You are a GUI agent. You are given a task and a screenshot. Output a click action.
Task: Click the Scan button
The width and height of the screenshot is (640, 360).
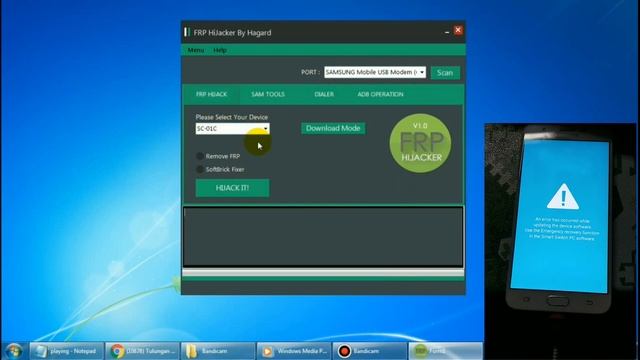pos(445,73)
